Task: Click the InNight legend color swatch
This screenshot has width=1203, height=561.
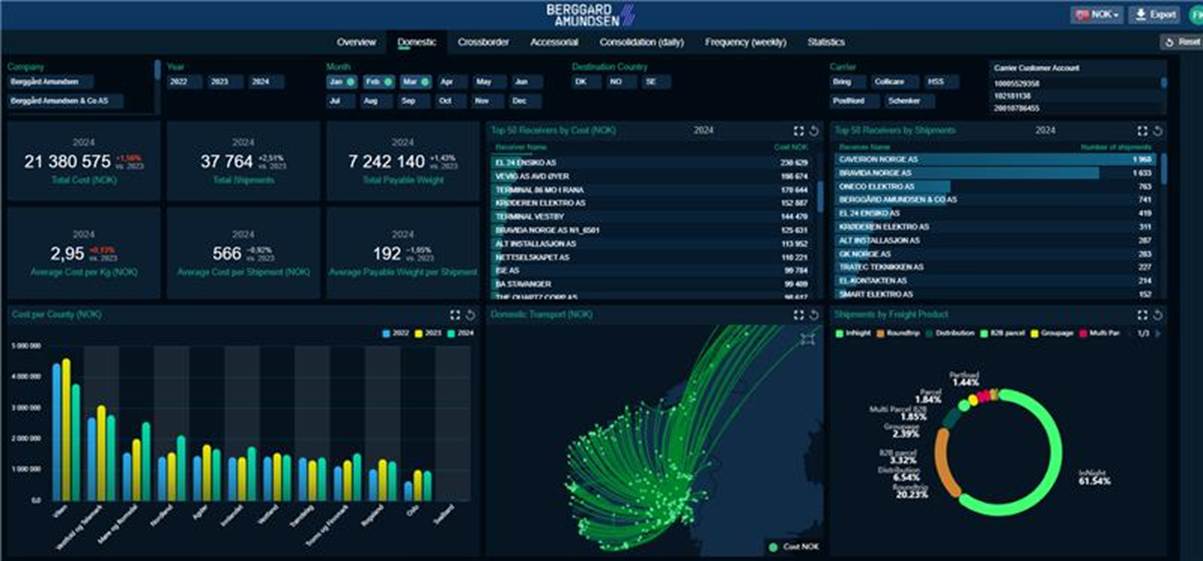Action: pyautogui.click(x=838, y=333)
